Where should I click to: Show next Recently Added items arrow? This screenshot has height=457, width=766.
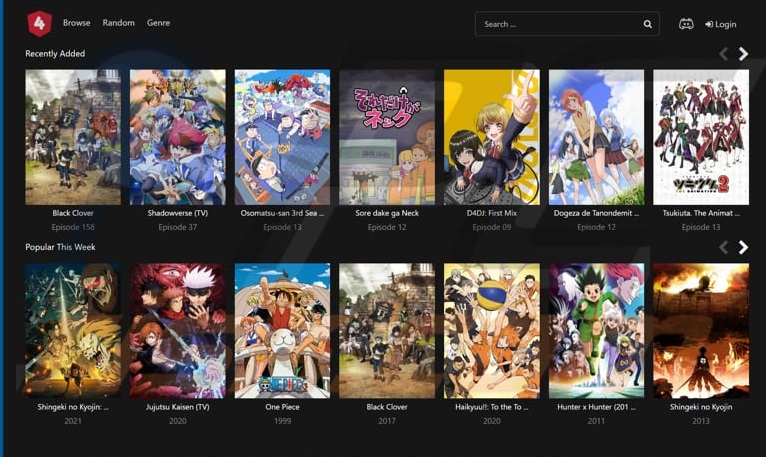[743, 54]
